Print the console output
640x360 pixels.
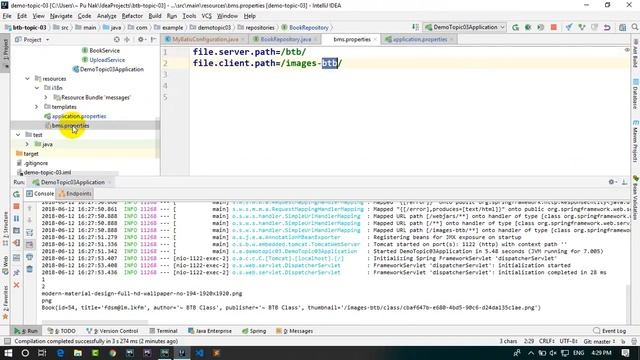coord(30,257)
